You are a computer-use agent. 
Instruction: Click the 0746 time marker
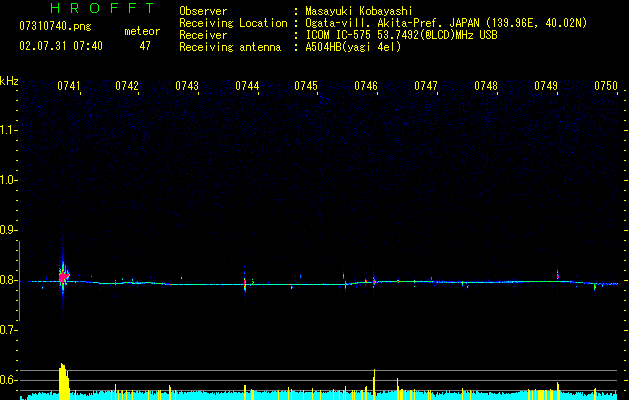pyautogui.click(x=366, y=86)
